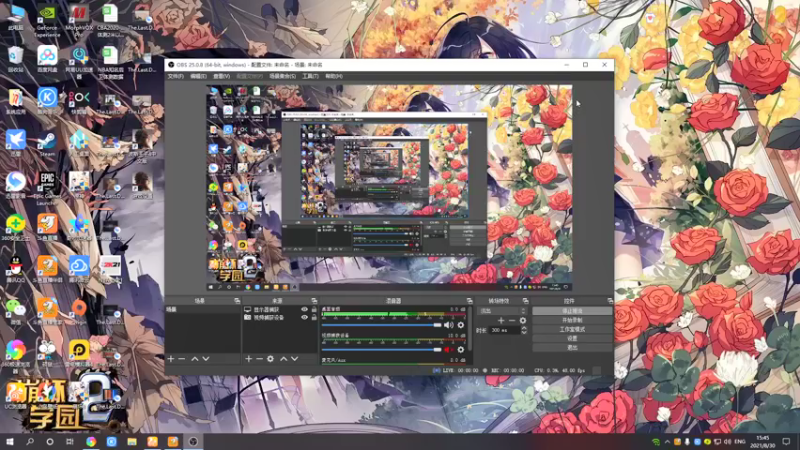Enable Studio Mode from Controls panel
Viewport: 800px width, 450px height.
tap(572, 329)
